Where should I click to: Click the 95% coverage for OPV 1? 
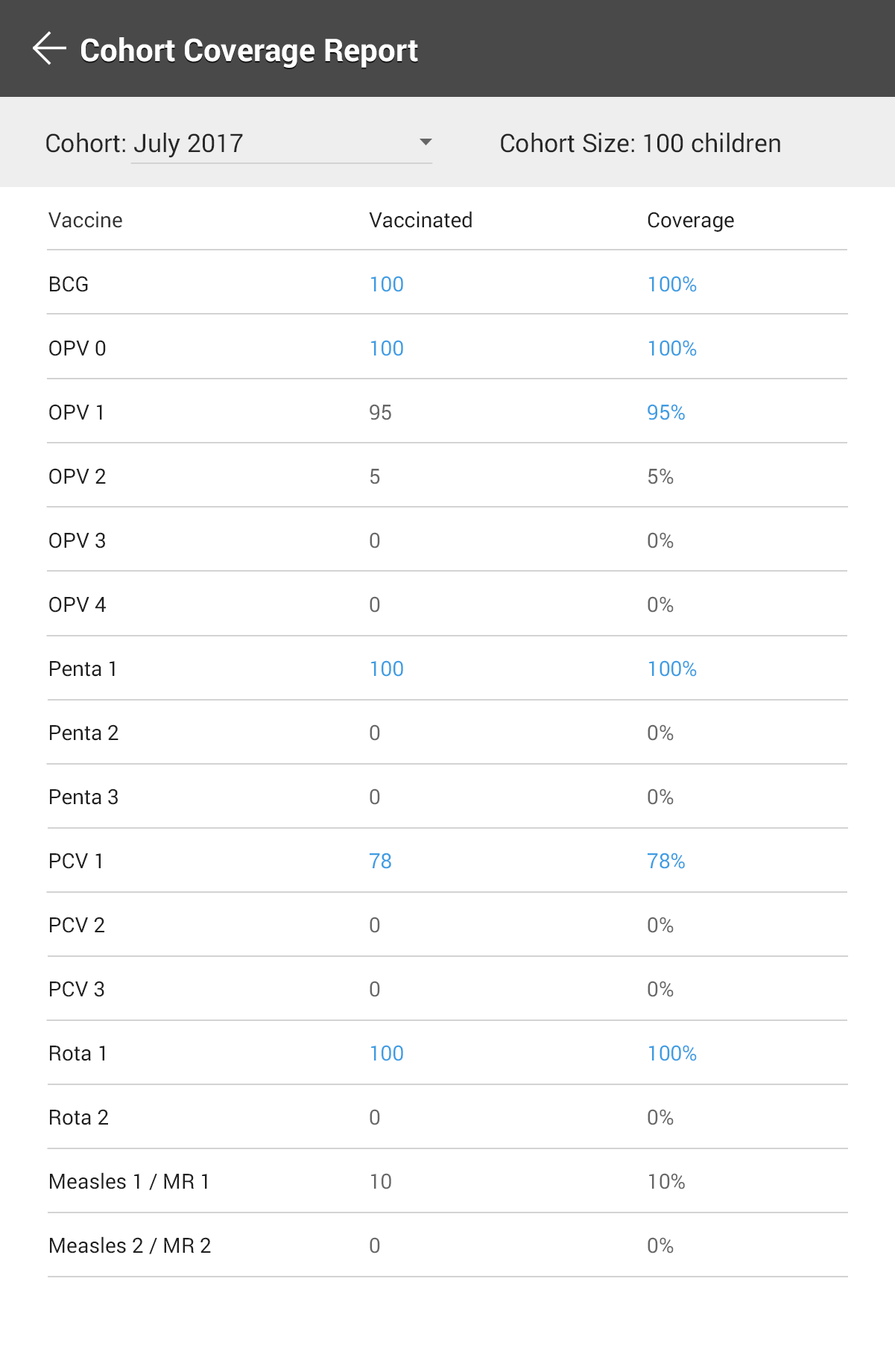coord(665,412)
